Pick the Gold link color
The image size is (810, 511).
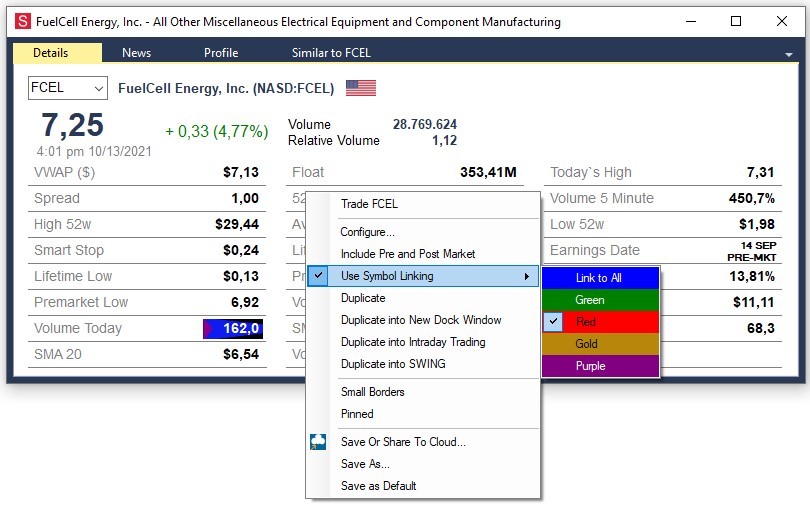(601, 344)
